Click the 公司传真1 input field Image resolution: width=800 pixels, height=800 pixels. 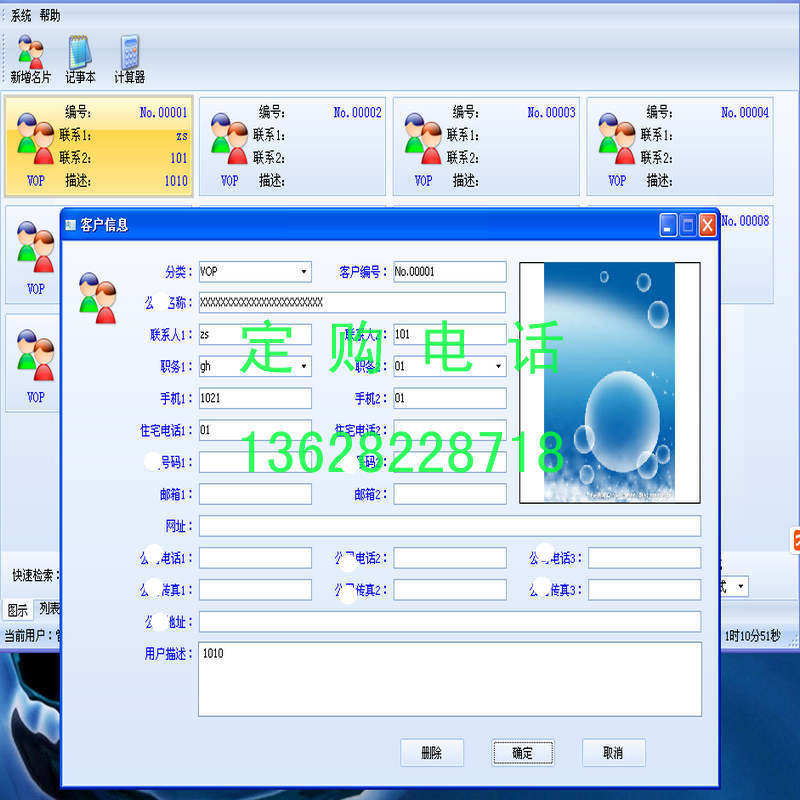pyautogui.click(x=255, y=590)
